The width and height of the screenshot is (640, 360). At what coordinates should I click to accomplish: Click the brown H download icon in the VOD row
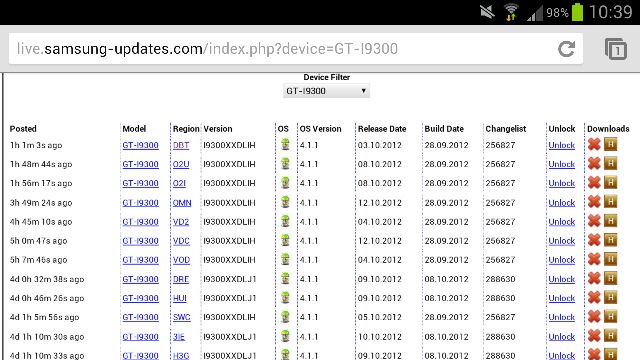611,259
